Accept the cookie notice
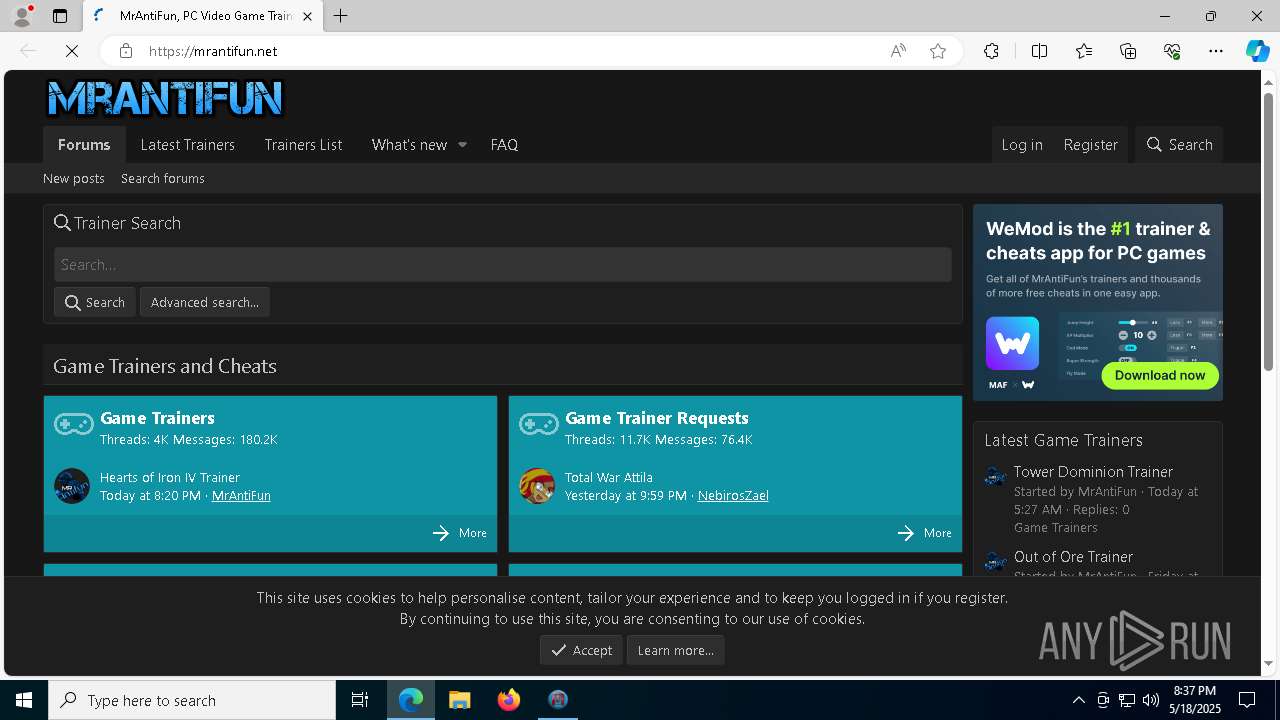The image size is (1280, 720). pyautogui.click(x=581, y=650)
